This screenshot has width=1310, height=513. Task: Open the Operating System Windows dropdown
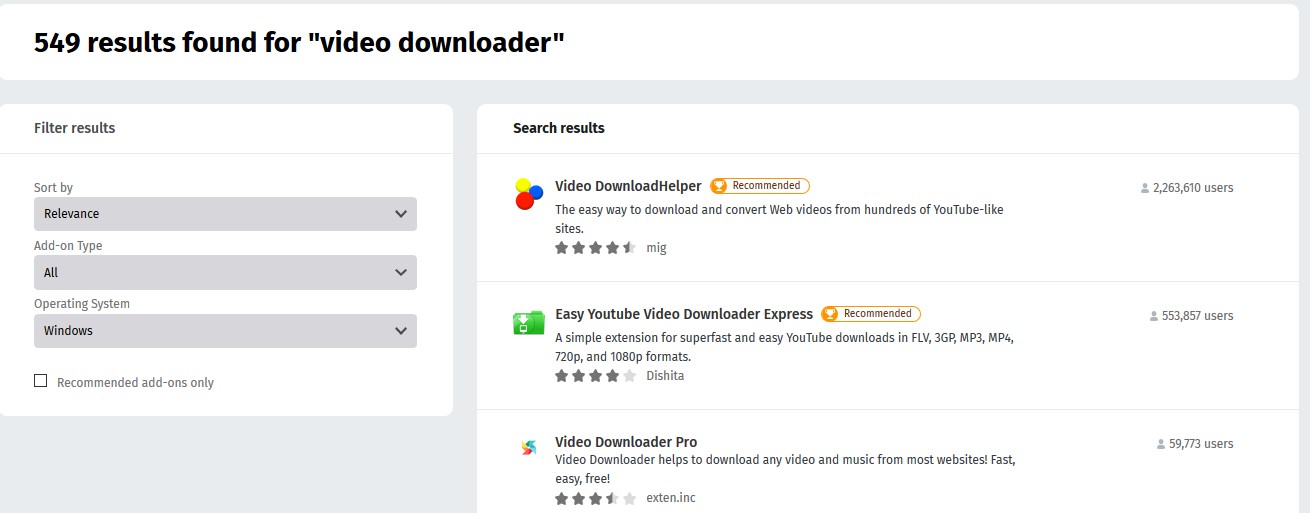point(225,331)
